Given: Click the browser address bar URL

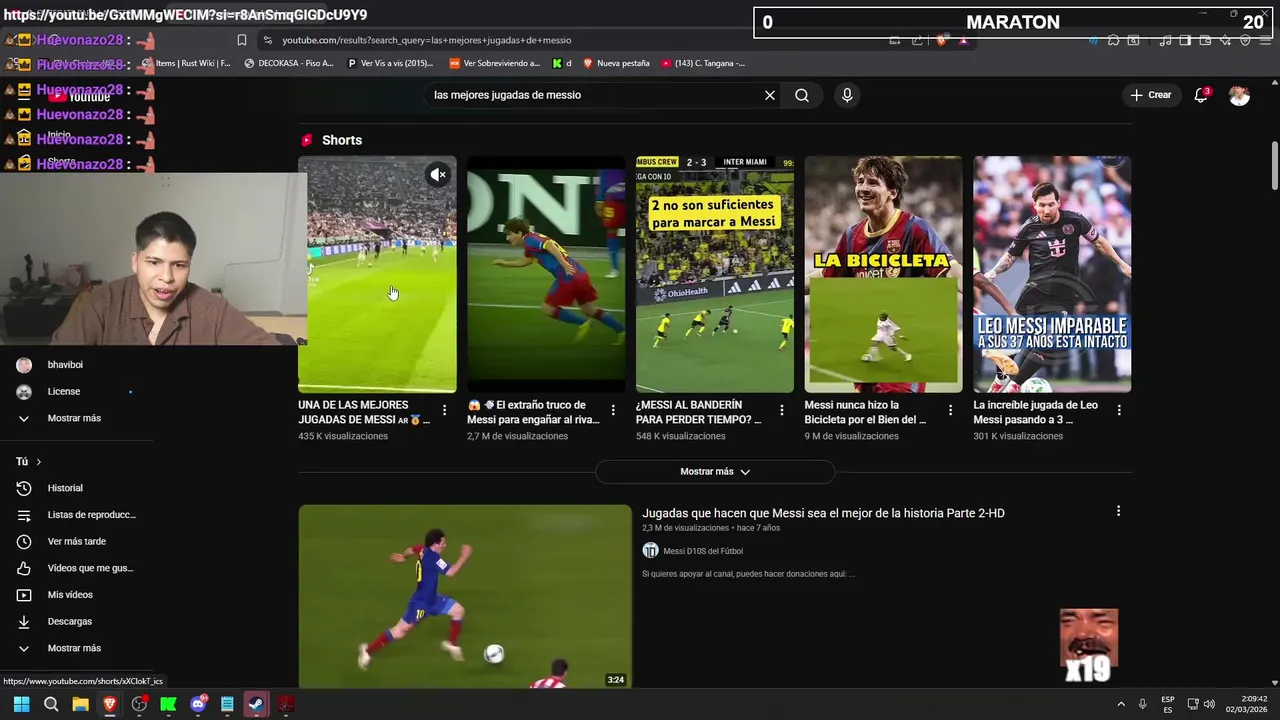Looking at the screenshot, I should pyautogui.click(x=427, y=40).
